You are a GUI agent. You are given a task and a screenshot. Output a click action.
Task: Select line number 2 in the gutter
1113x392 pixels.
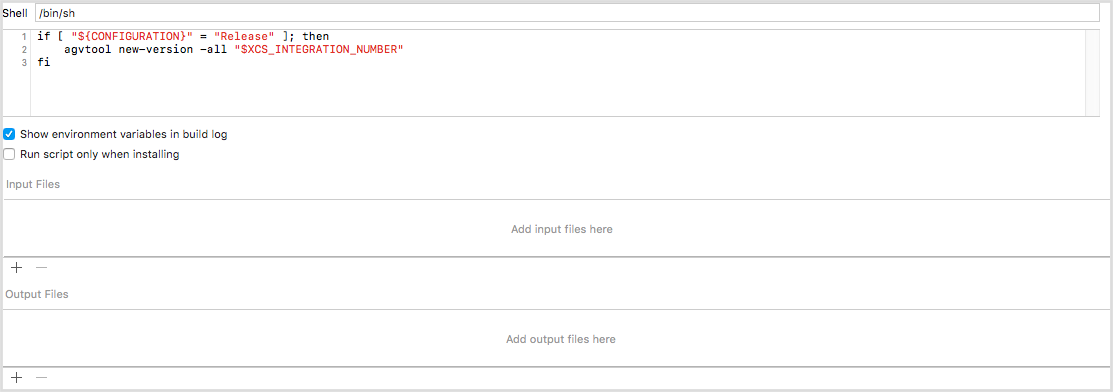[24, 50]
